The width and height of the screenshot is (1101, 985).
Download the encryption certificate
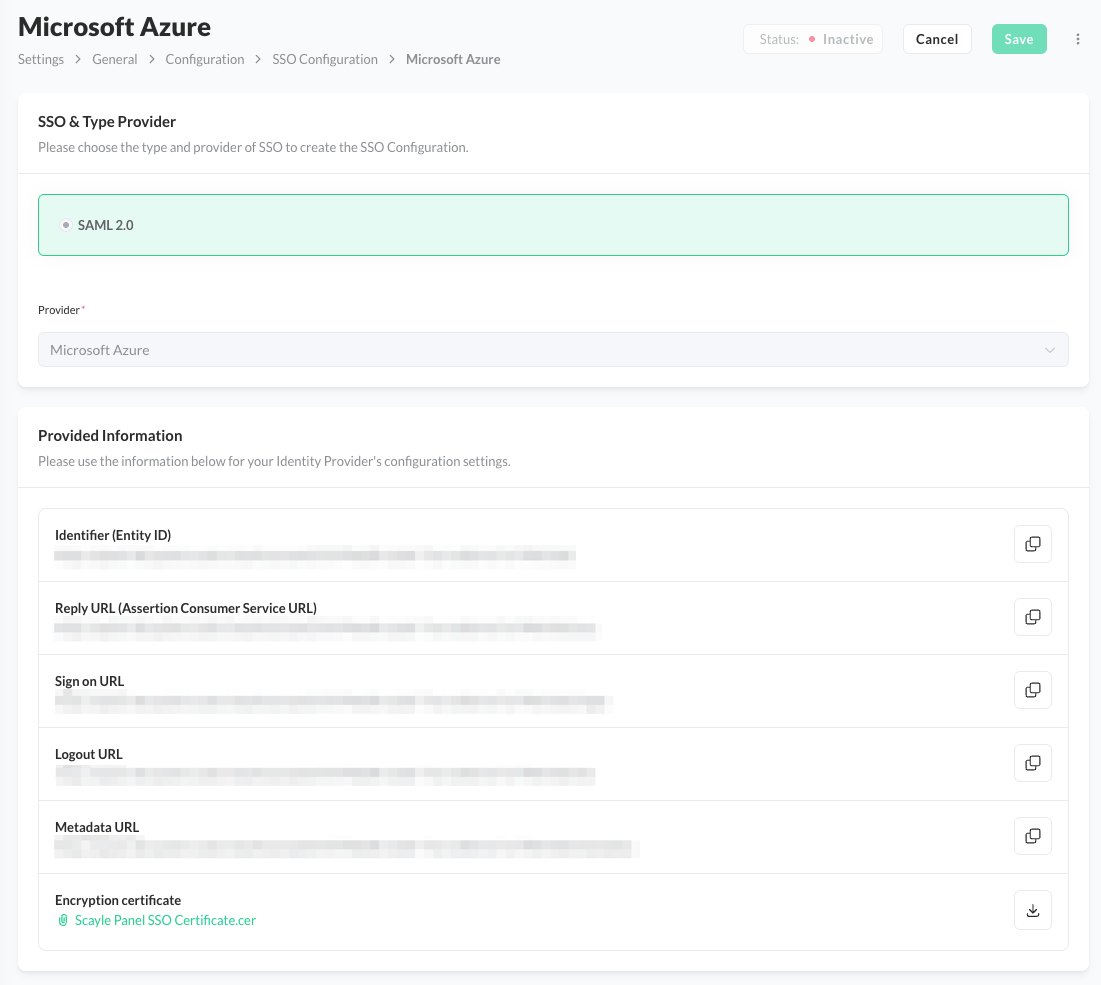1032,910
